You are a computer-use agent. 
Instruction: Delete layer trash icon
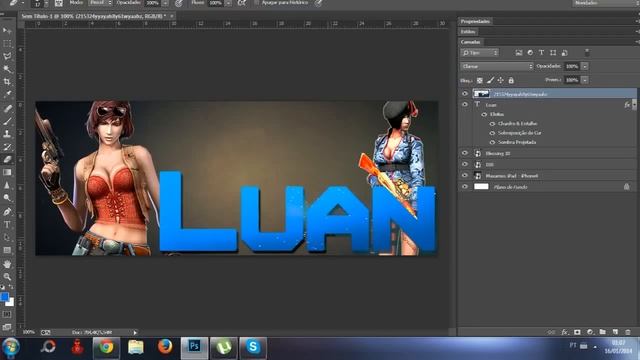628,332
